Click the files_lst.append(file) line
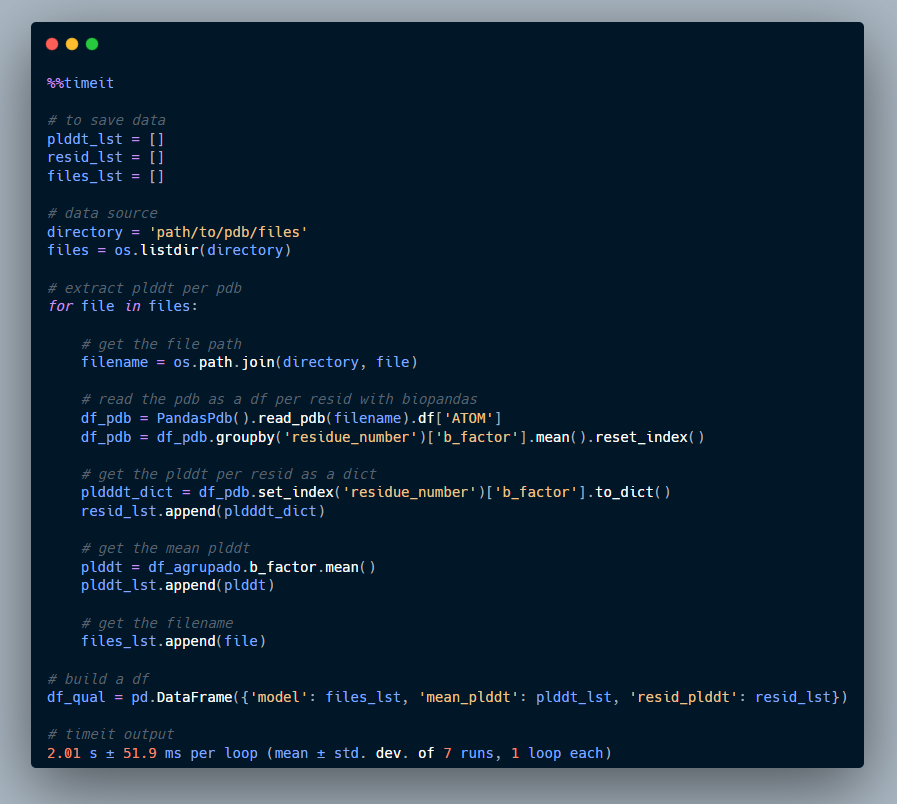 173,641
